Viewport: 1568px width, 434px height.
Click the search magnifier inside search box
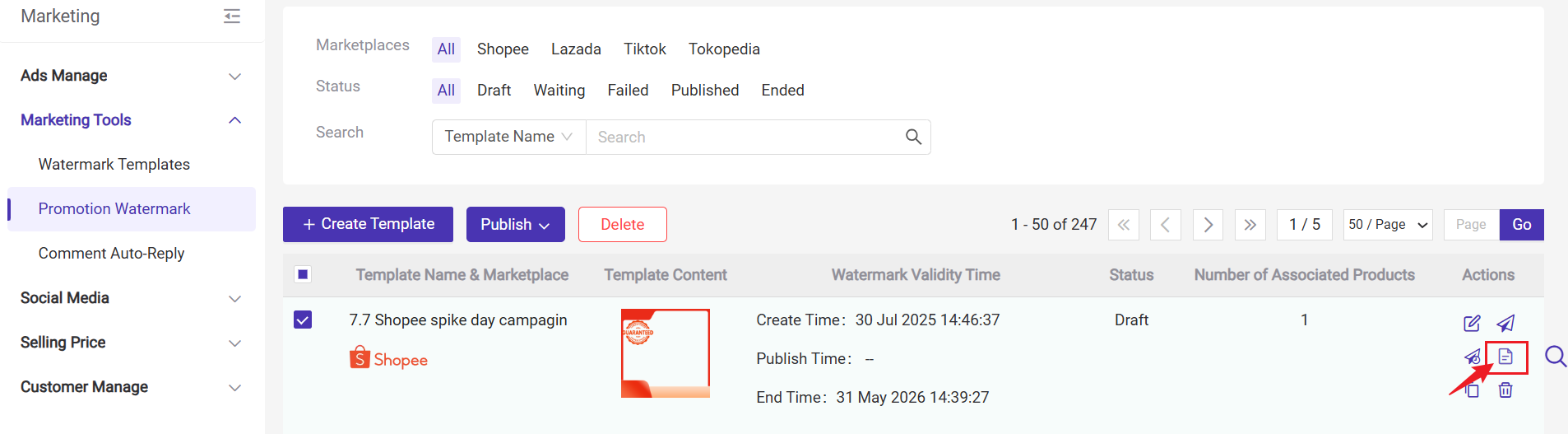[913, 137]
